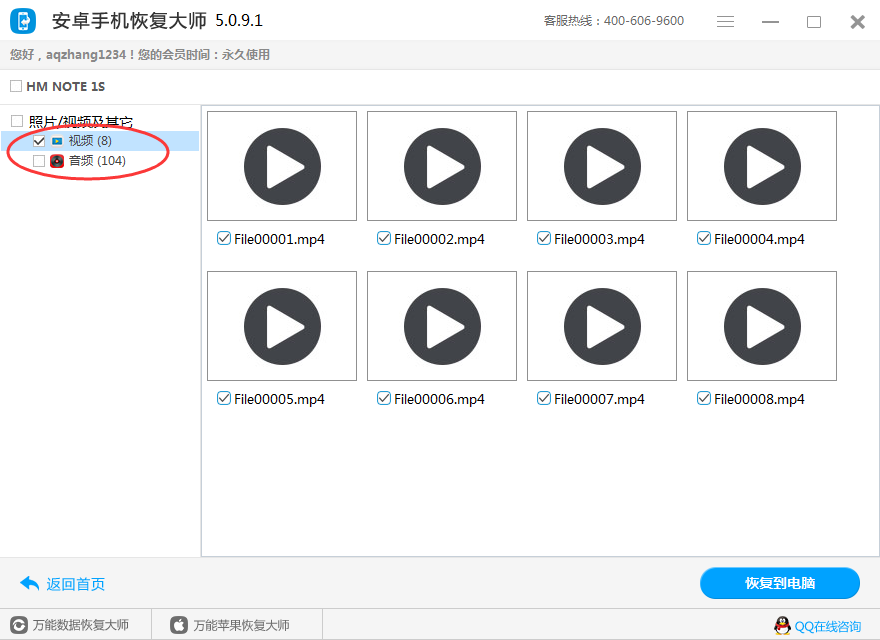
Task: Toggle the HM NOTE 1S device checkbox
Action: 16,86
